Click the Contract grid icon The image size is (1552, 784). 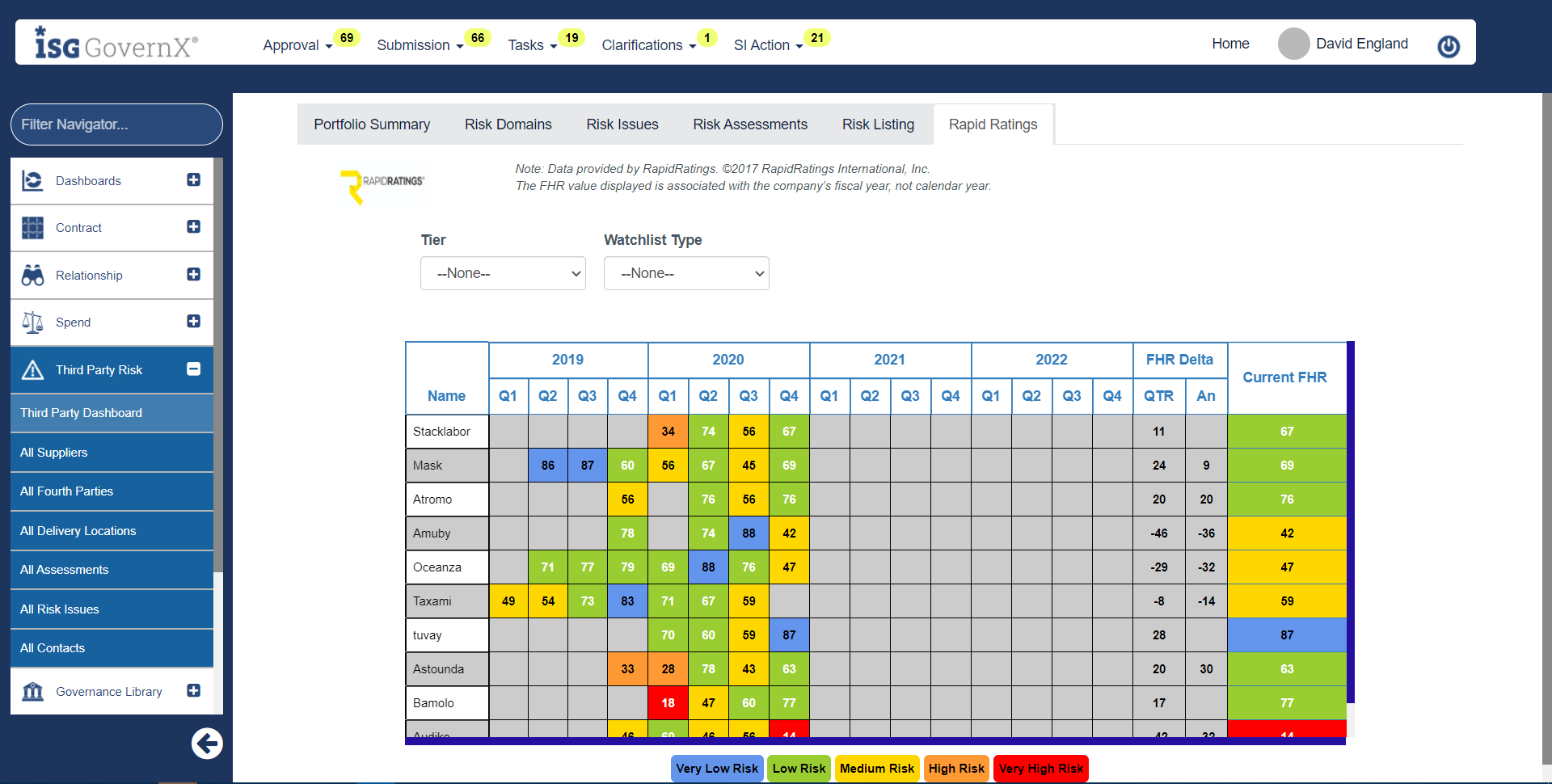point(32,228)
